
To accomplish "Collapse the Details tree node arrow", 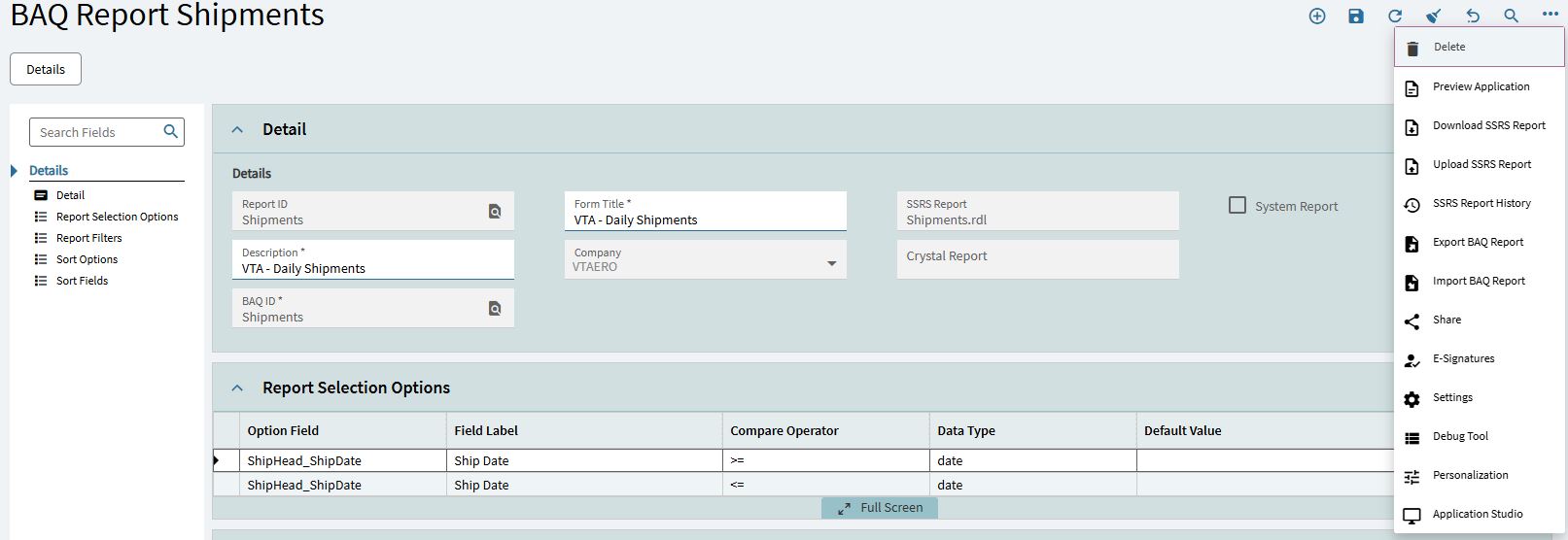I will click(15, 171).
